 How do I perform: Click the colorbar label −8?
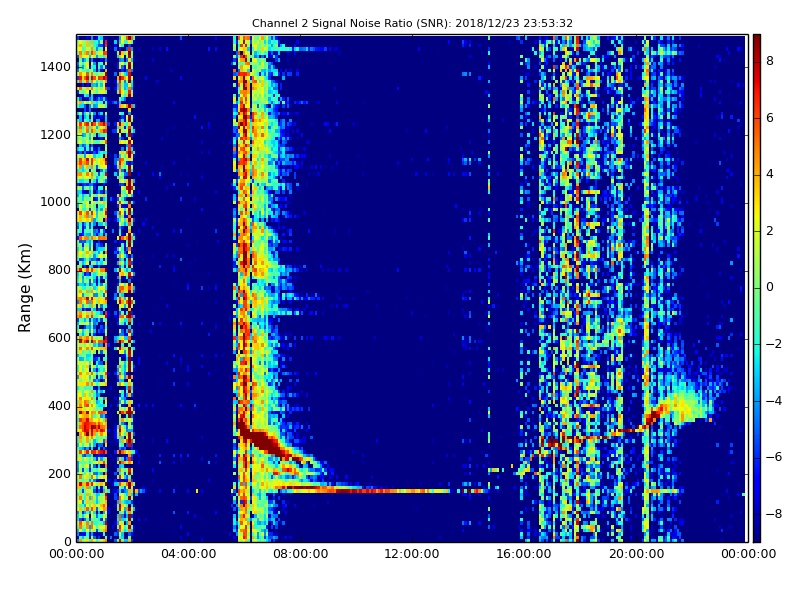(774, 514)
